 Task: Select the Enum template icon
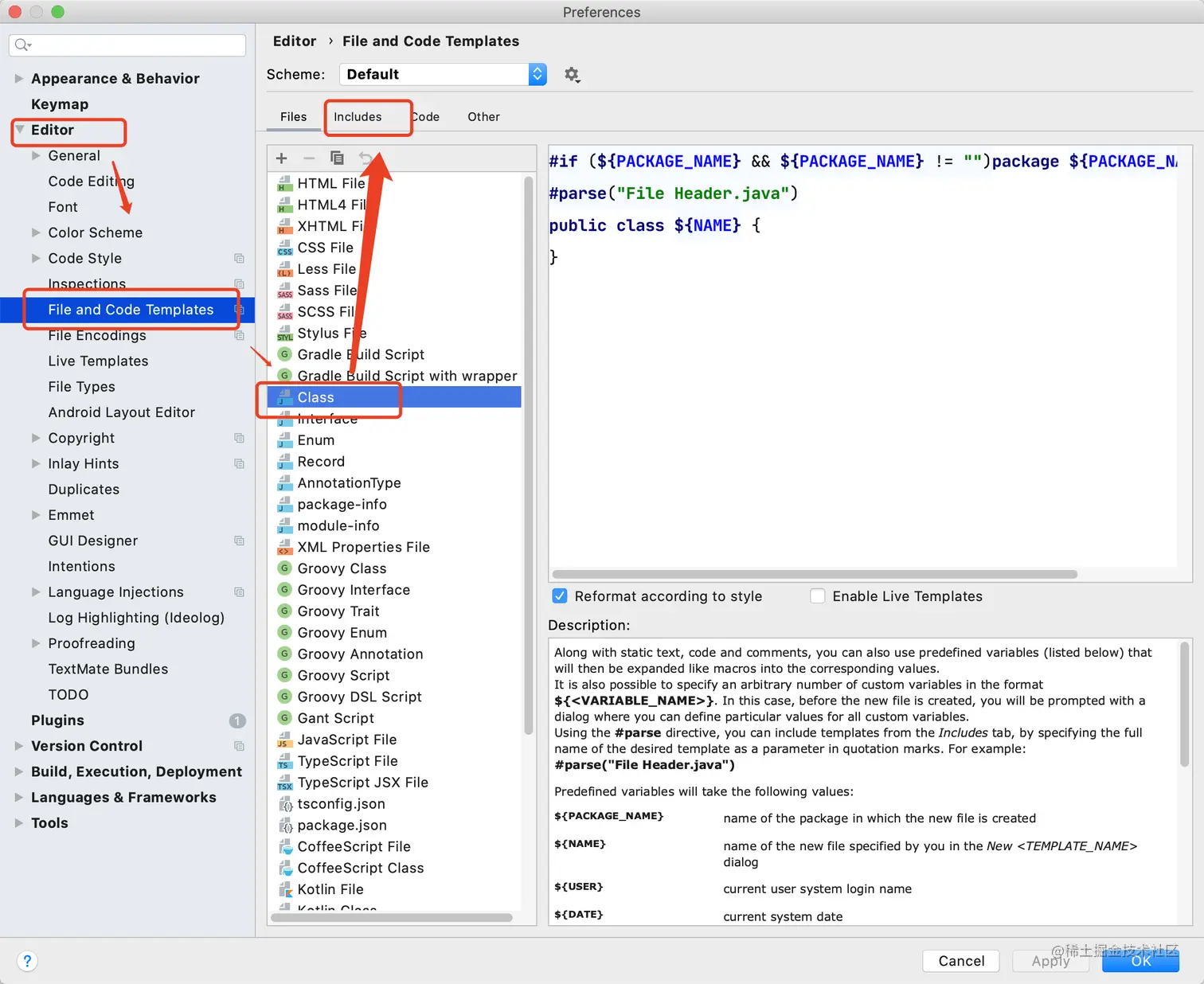284,441
